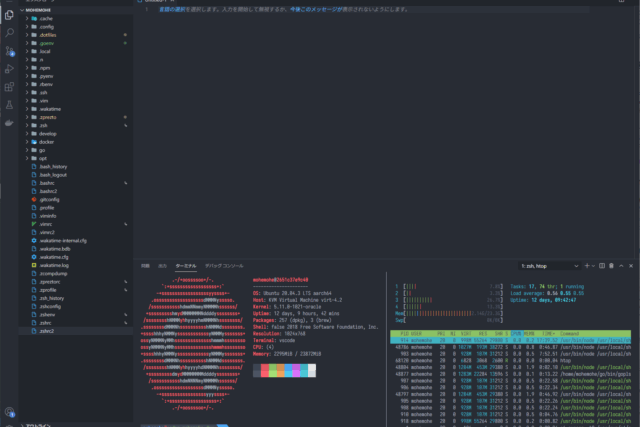The height and width of the screenshot is (427, 640).
Task: Switch to the 問題 (Problems) panel tab
Action: [145, 266]
